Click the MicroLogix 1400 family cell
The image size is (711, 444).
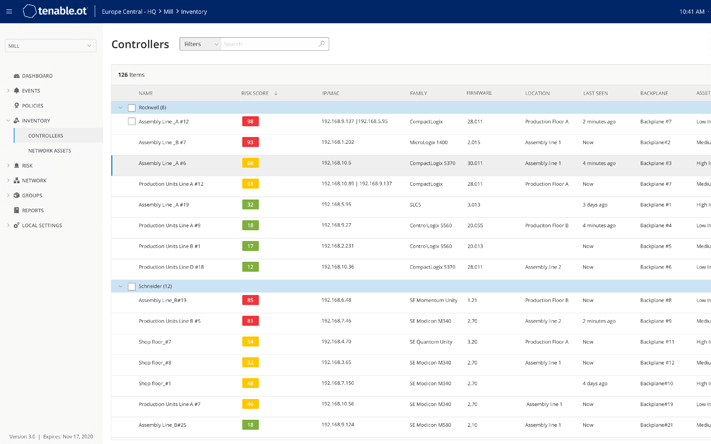(429, 142)
